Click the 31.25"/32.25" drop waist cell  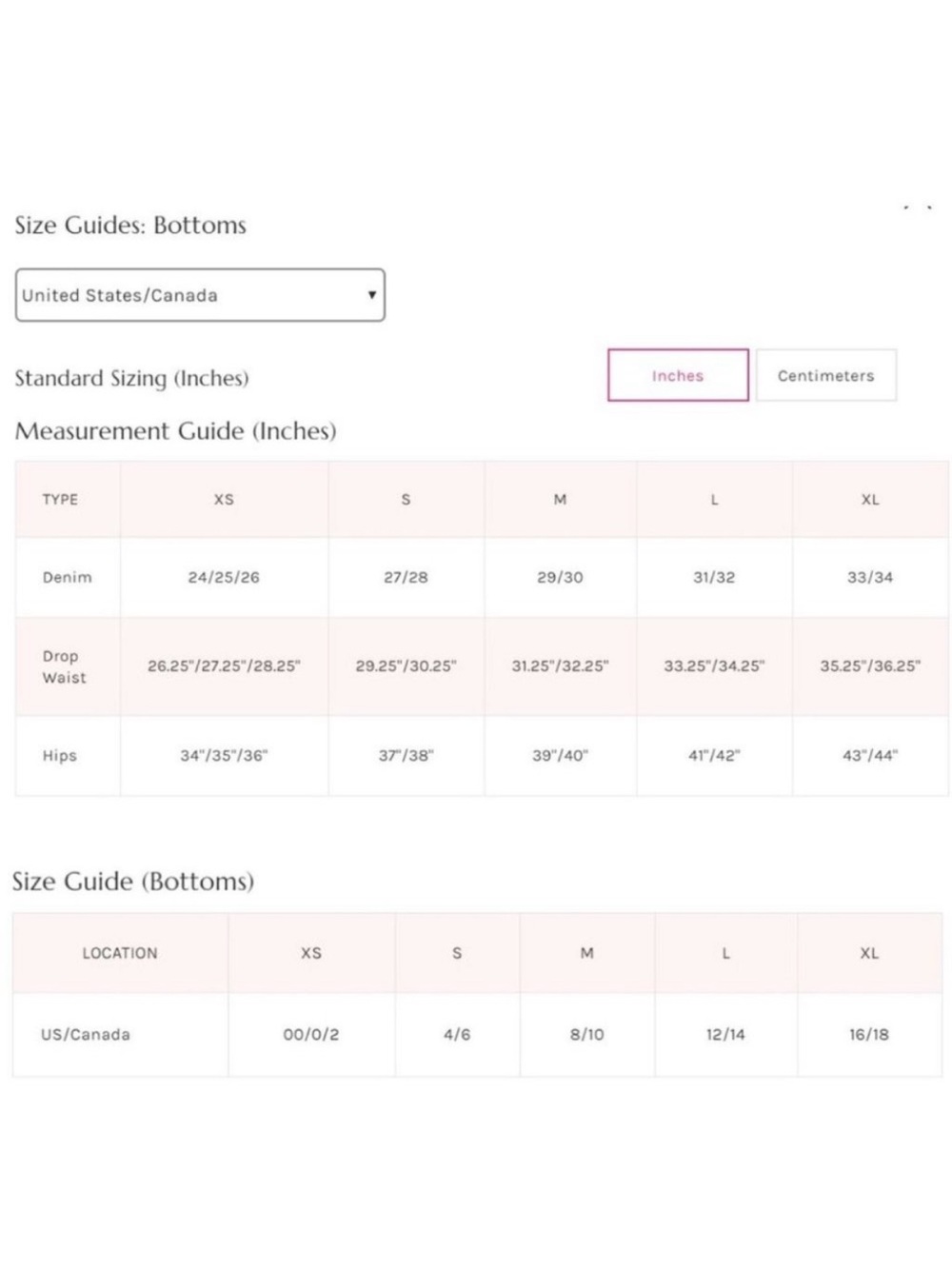tap(560, 666)
